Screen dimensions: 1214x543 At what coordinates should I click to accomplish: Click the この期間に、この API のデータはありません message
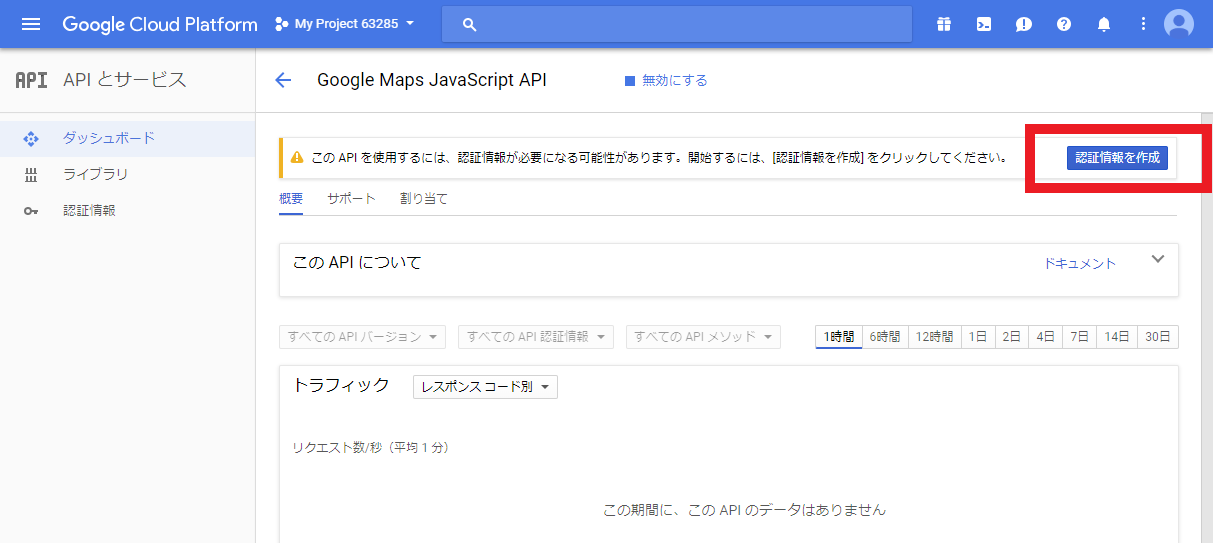744,510
